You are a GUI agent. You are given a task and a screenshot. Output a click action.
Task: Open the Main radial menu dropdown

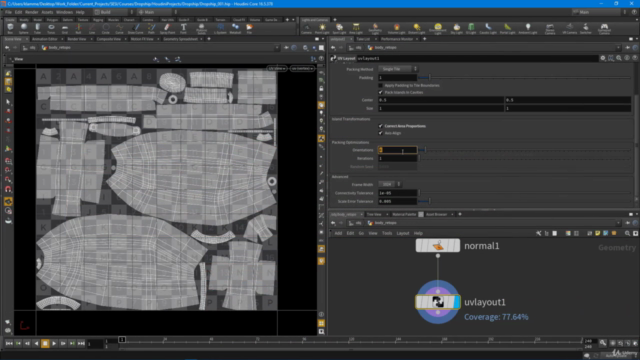click(x=157, y=12)
